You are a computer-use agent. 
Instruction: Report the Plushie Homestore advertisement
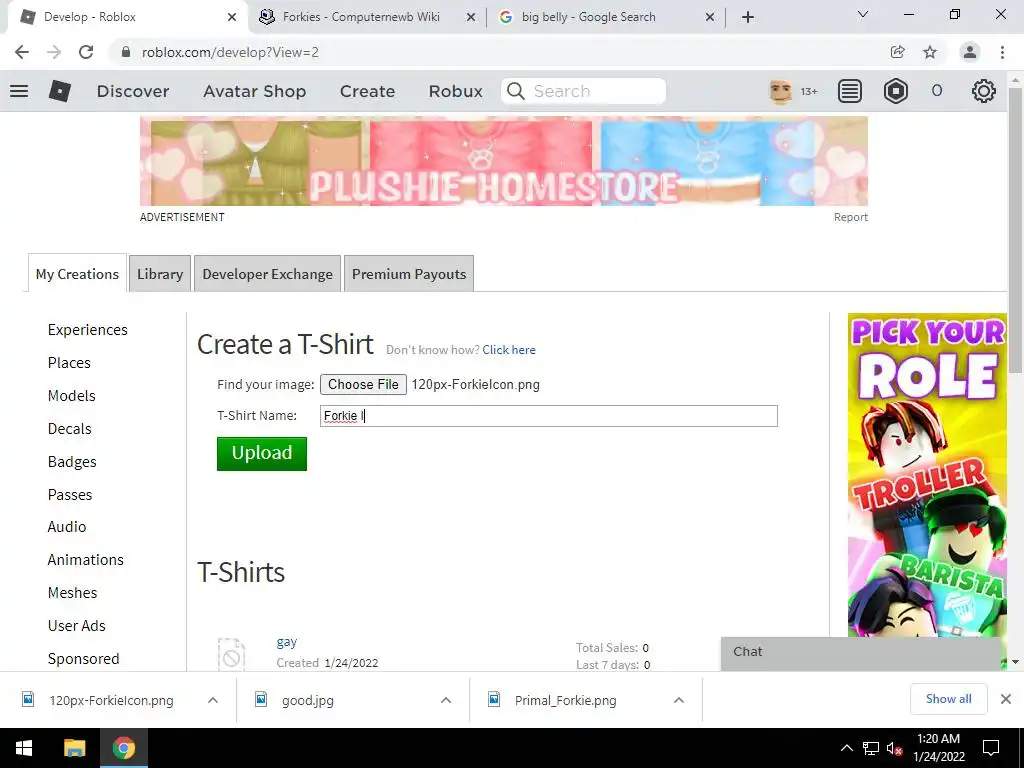850,217
